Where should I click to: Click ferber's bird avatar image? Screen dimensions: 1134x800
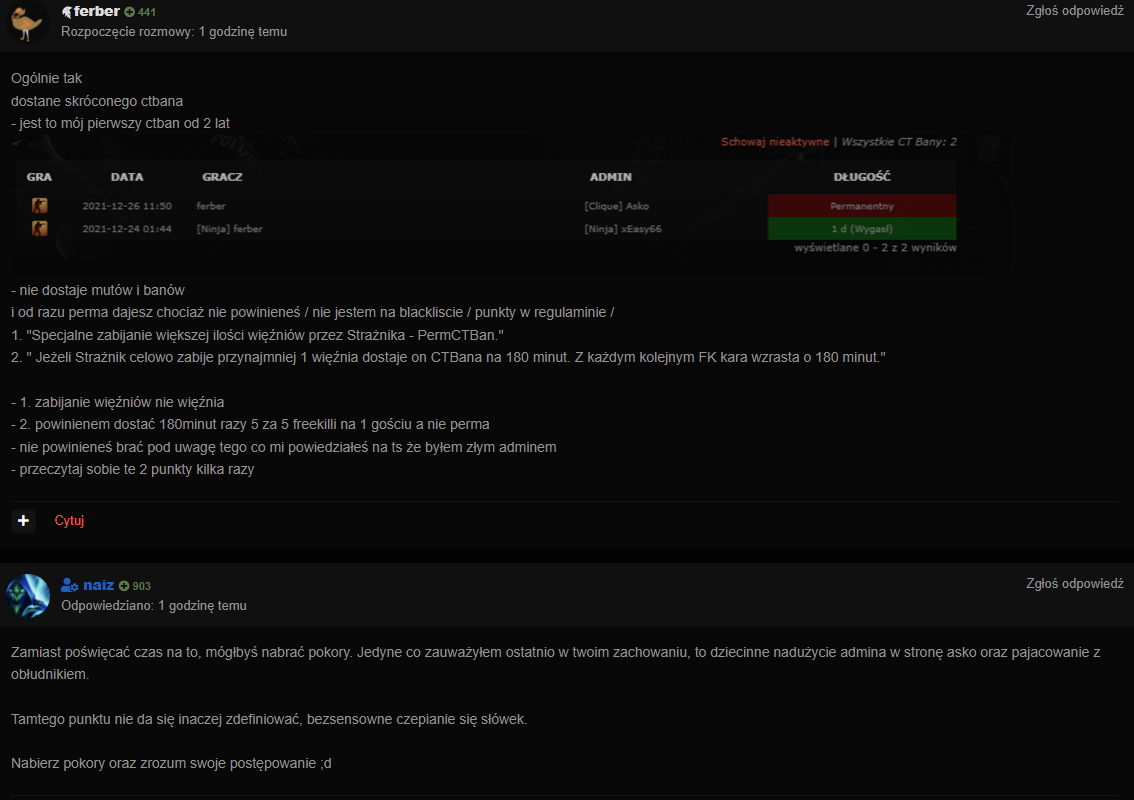(x=27, y=22)
